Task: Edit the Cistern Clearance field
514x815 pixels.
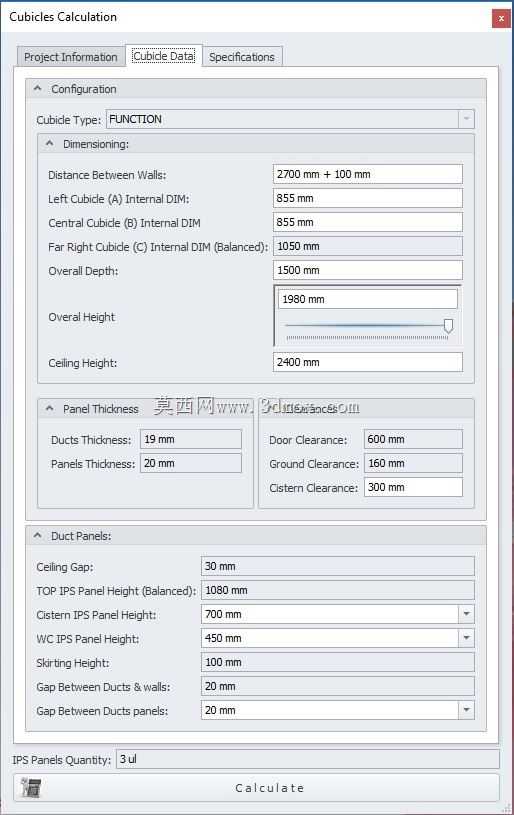Action: pos(413,487)
